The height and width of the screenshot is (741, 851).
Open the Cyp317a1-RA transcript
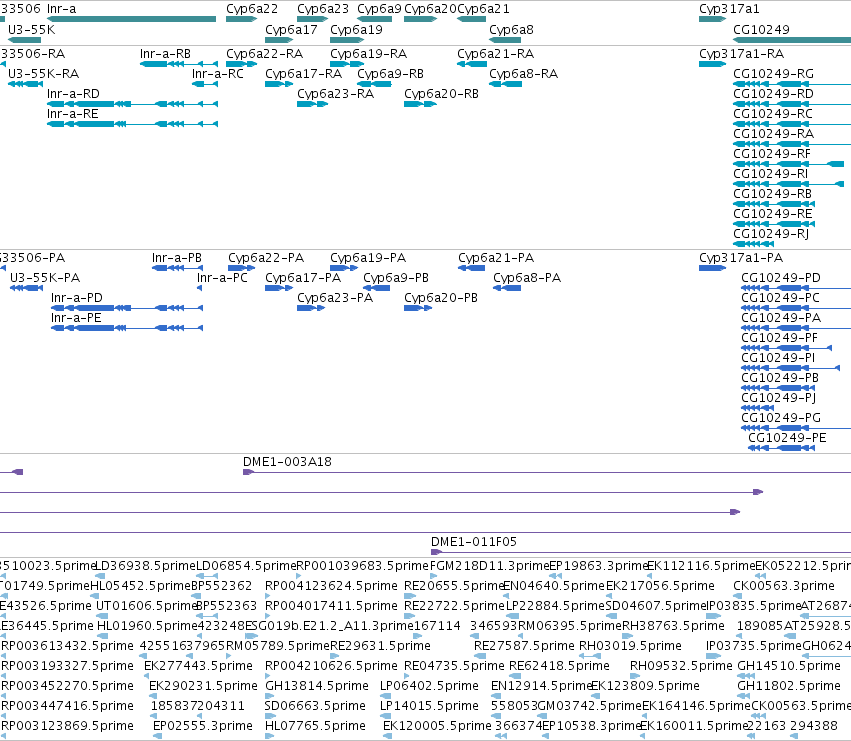click(x=713, y=64)
